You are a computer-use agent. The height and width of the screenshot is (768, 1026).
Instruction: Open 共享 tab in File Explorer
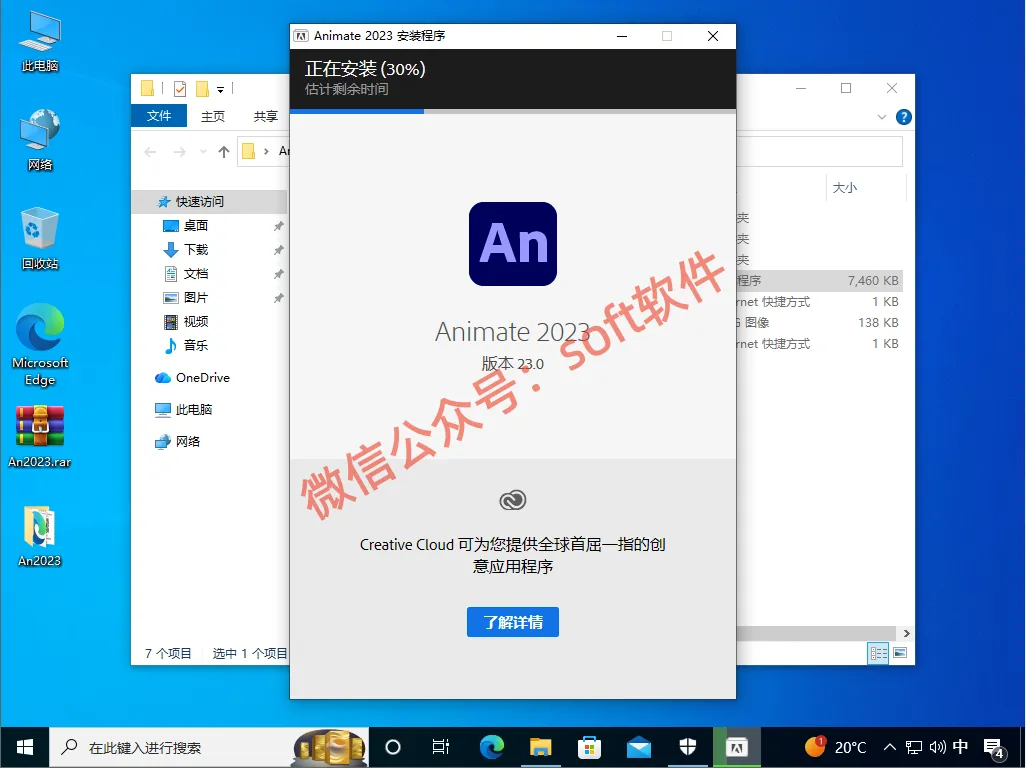[x=266, y=116]
